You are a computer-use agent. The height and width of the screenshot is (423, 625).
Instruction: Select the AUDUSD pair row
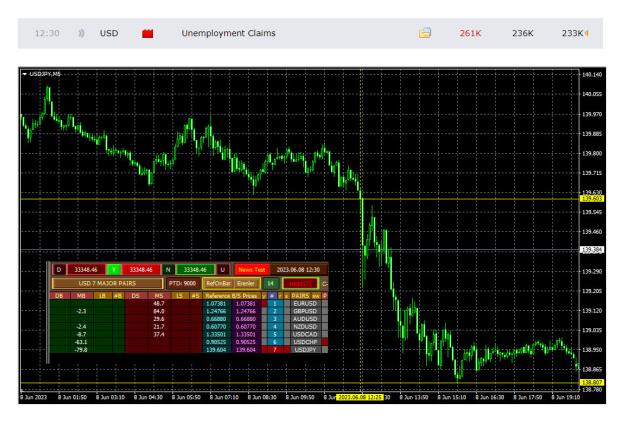[x=305, y=319]
